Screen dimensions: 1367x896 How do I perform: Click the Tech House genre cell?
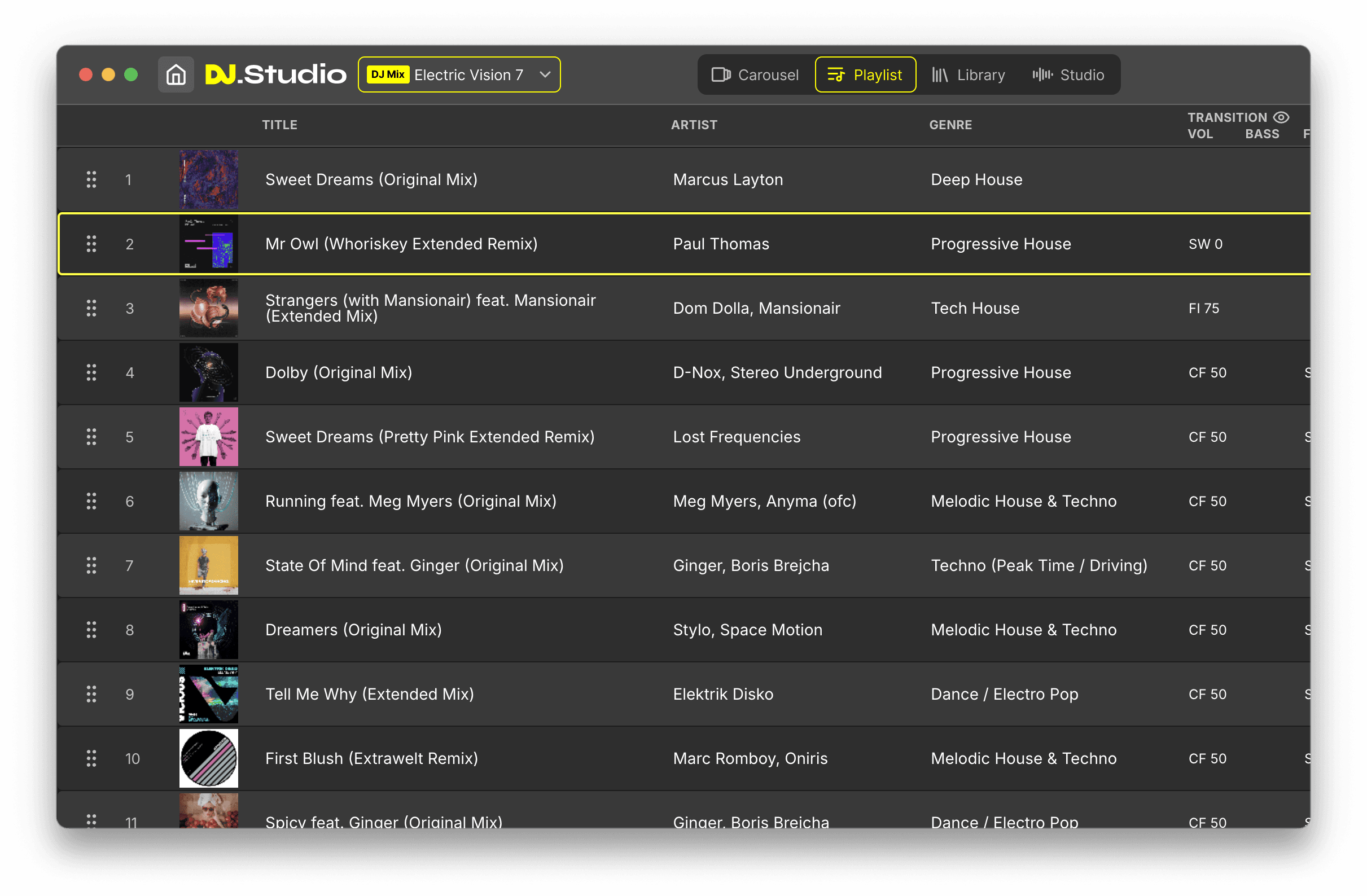tap(975, 309)
